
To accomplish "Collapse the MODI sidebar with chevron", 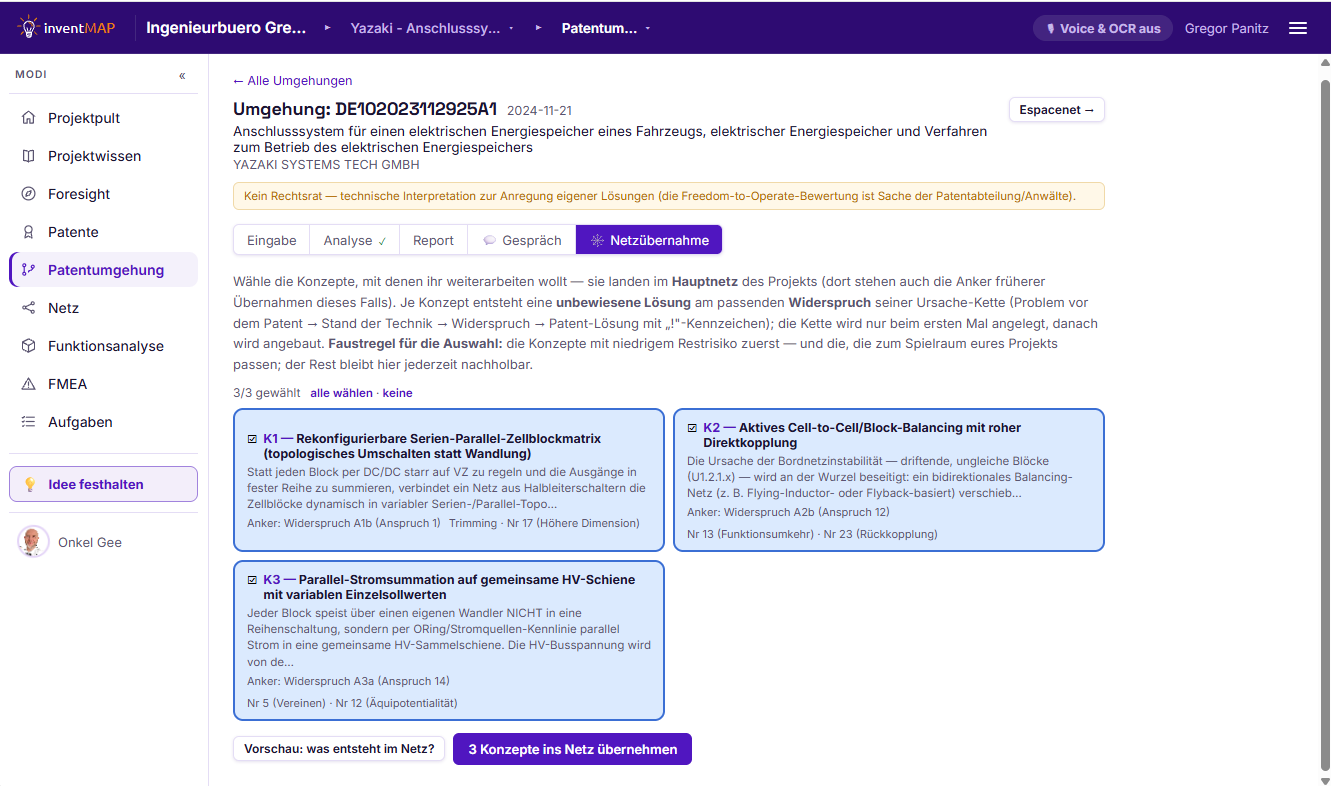I will tap(182, 75).
